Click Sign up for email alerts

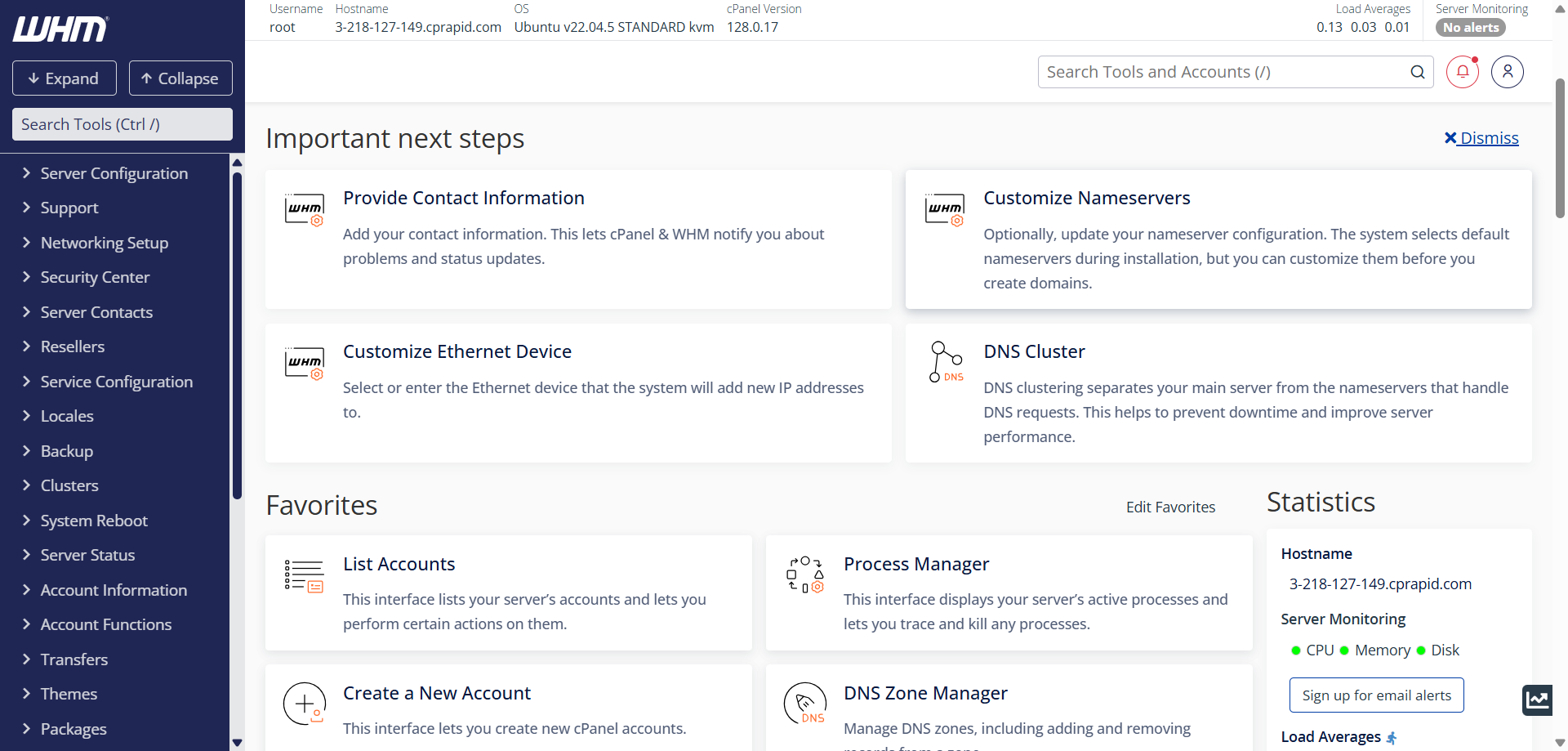(x=1377, y=695)
